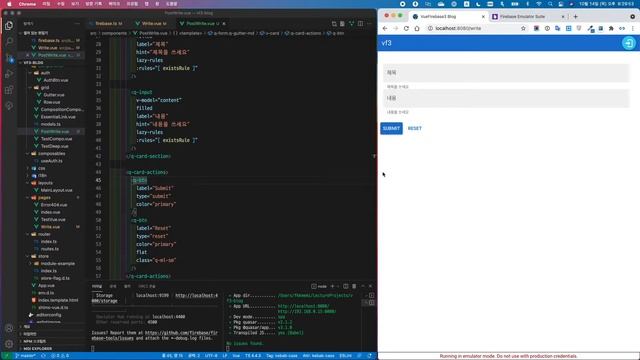The width and height of the screenshot is (640, 360).
Task: Click the localhost address bar in Chrome
Action: (473, 28)
